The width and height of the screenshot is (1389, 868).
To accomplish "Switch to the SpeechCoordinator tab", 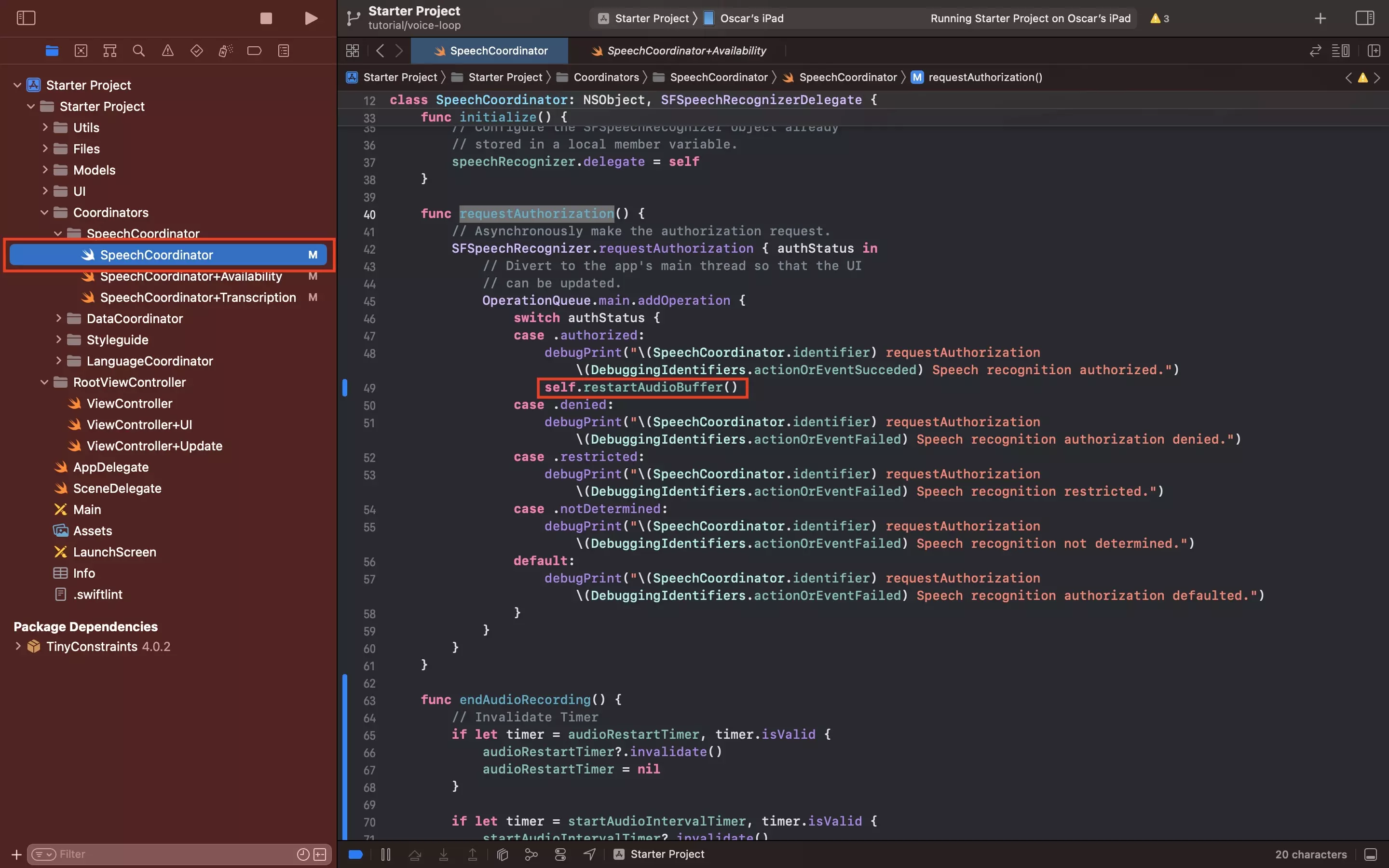I will click(490, 51).
